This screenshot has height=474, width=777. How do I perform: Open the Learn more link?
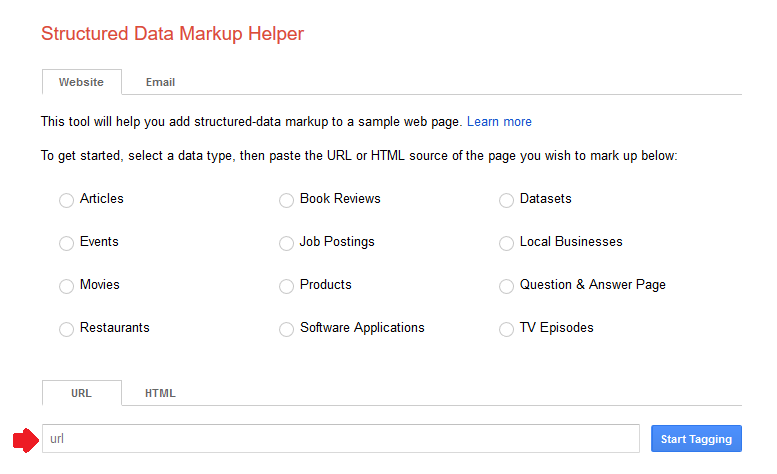coord(499,122)
